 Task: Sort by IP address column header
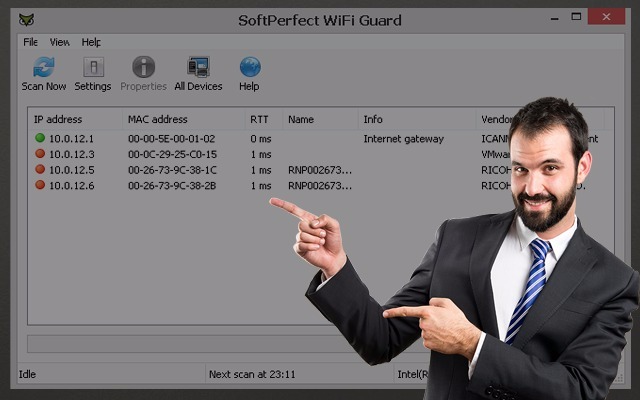point(58,119)
